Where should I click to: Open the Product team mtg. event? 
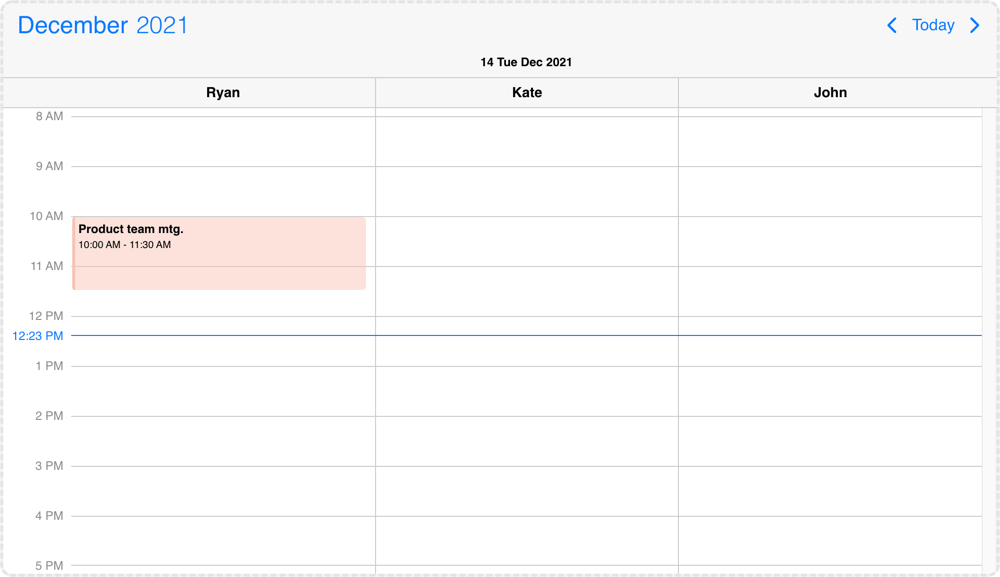pos(219,253)
